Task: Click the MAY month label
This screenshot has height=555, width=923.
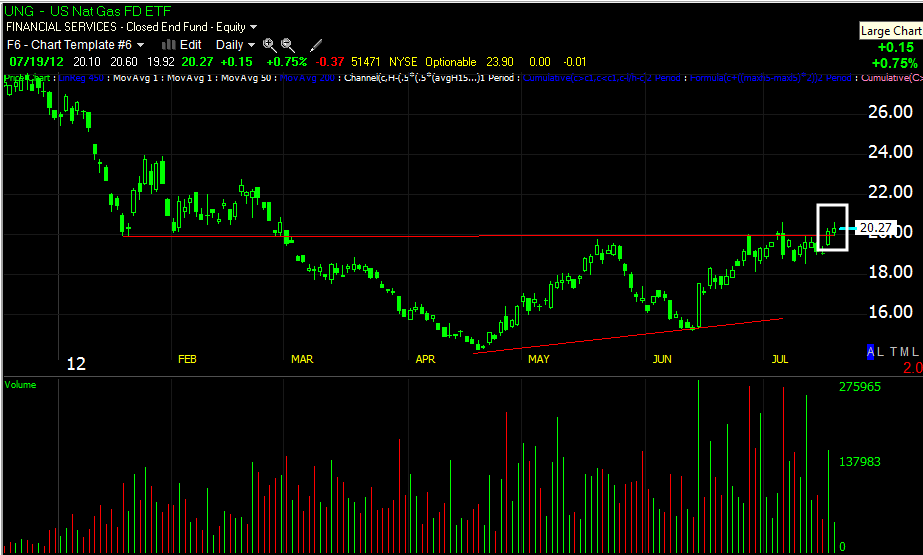Action: (x=539, y=359)
